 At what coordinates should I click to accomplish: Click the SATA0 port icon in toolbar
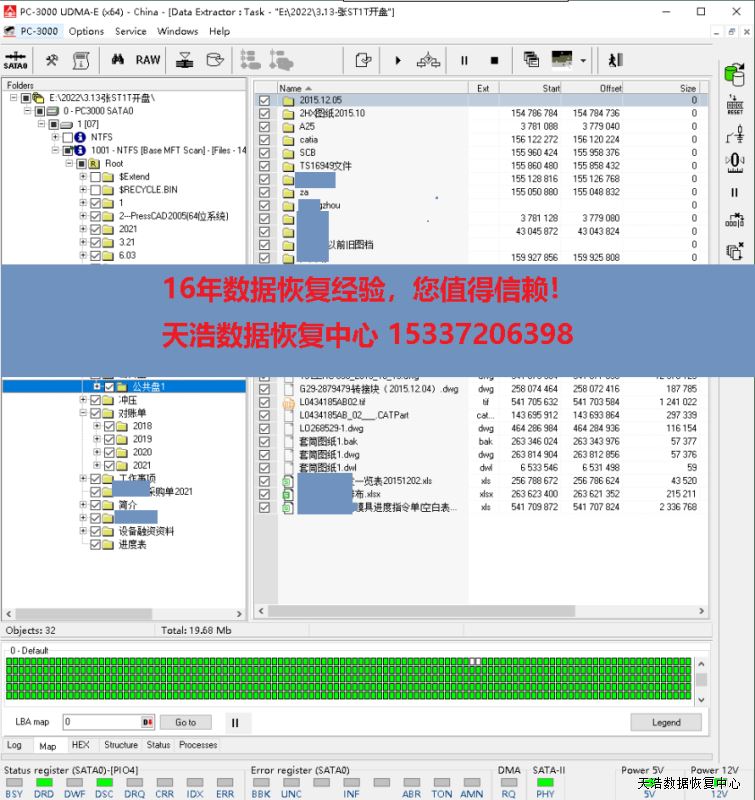(16, 60)
